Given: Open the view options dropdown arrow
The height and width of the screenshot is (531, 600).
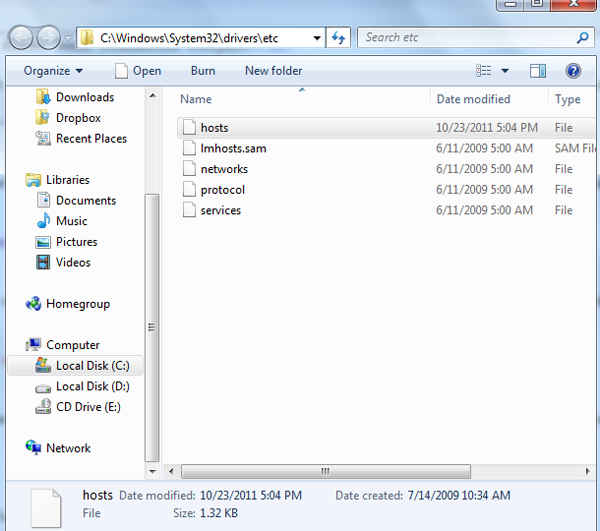Looking at the screenshot, I should (505, 71).
